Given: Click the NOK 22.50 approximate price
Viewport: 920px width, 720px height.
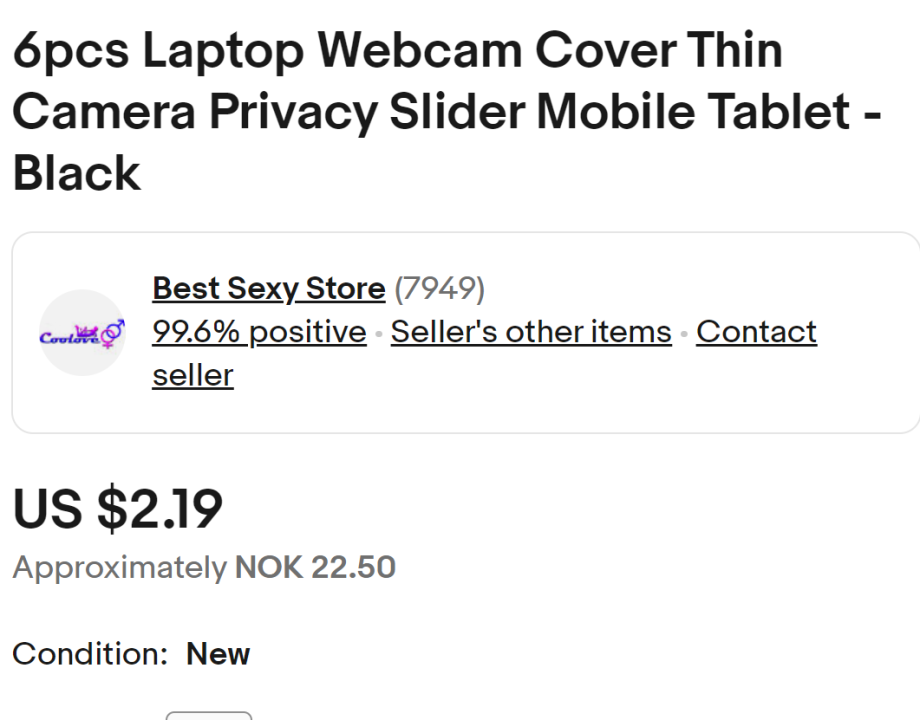Looking at the screenshot, I should (x=313, y=567).
